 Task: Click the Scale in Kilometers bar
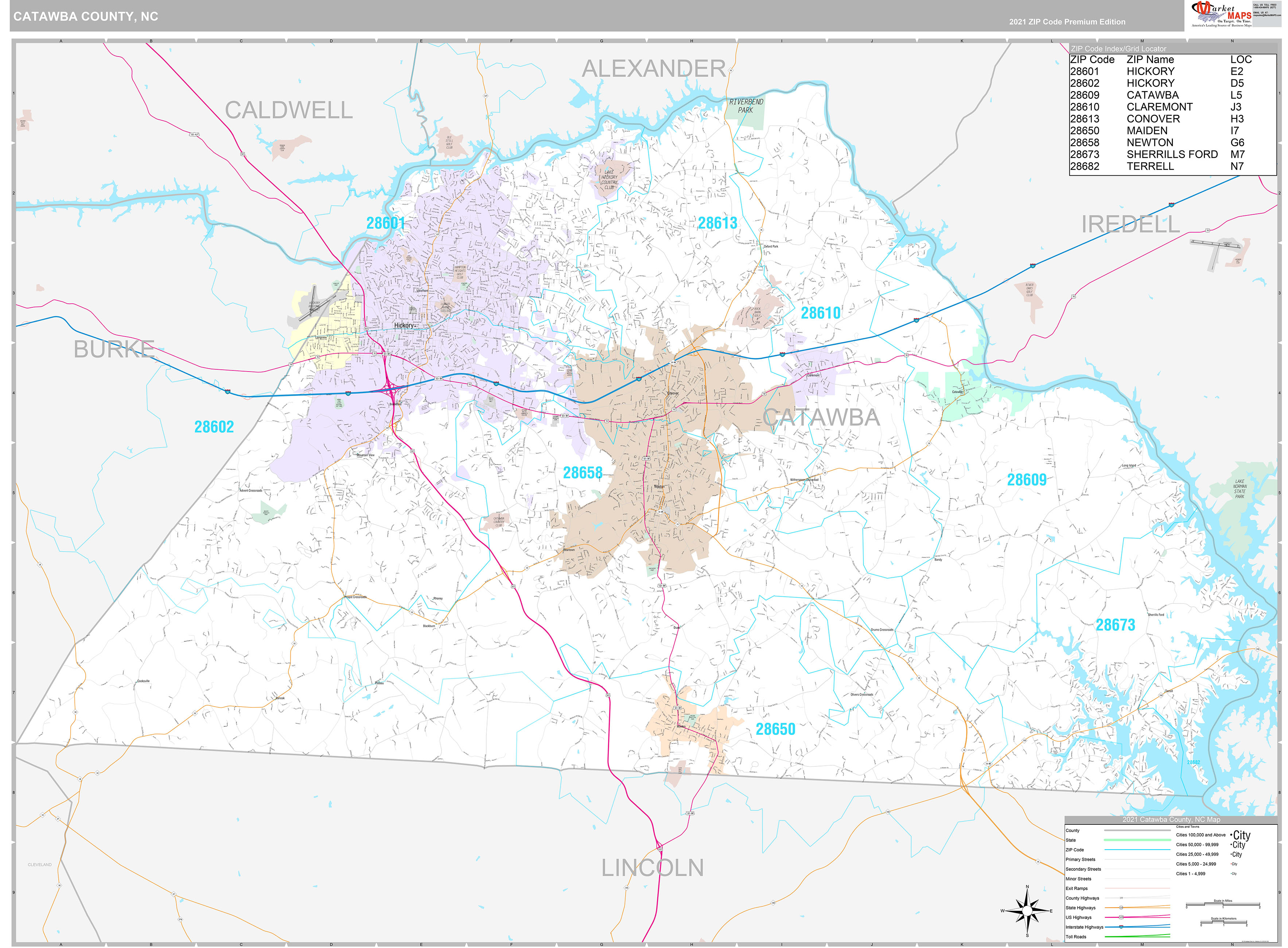coord(1224,922)
